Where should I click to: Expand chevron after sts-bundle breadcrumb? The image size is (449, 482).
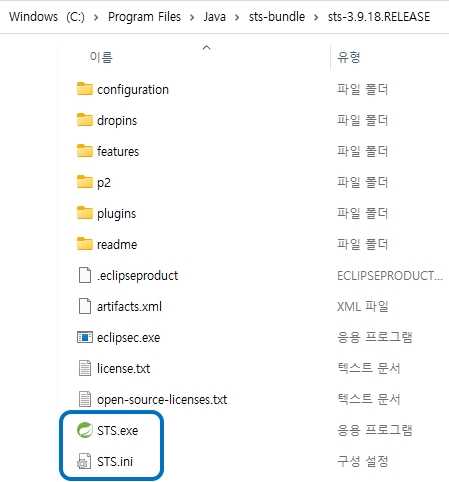coord(316,17)
